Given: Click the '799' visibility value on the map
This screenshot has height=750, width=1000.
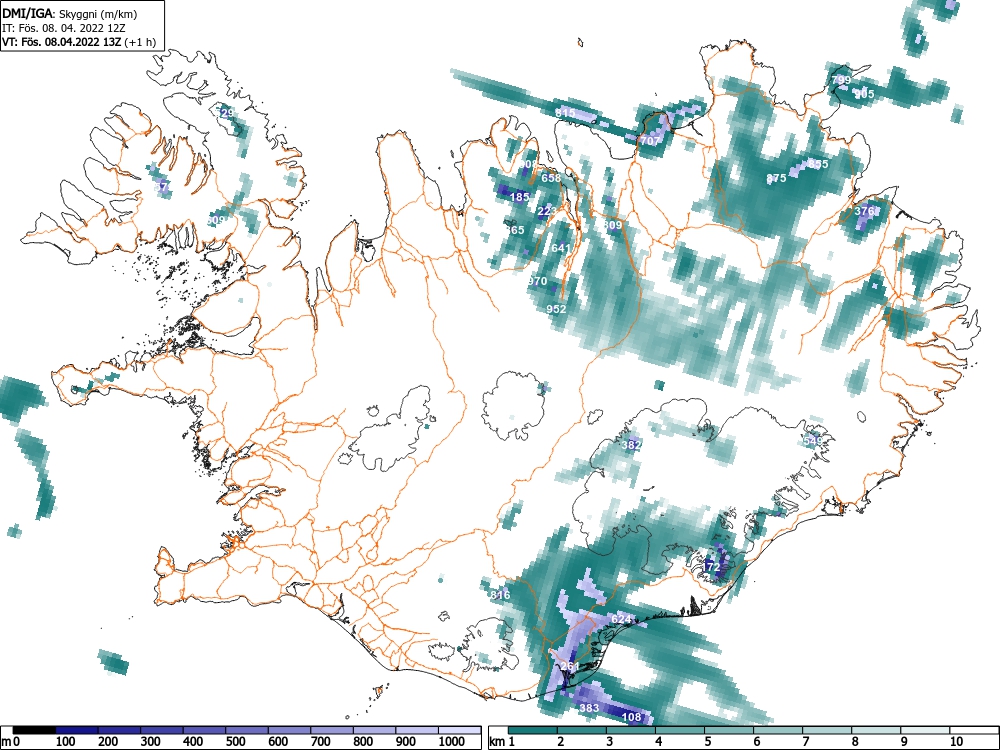Looking at the screenshot, I should pos(841,80).
